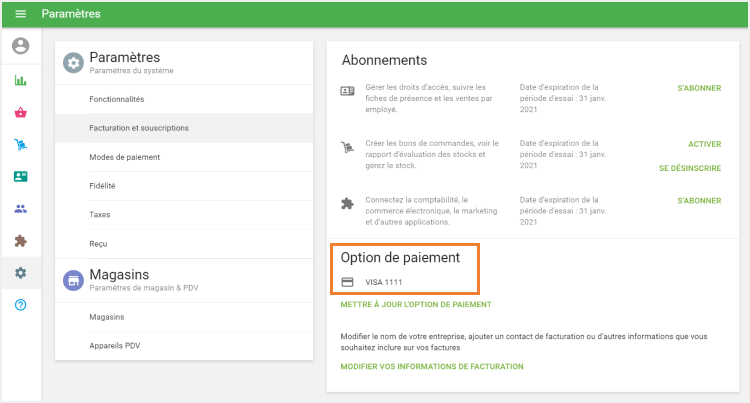Click S'ABONNER for integrations
750x403 pixels.
click(x=699, y=200)
